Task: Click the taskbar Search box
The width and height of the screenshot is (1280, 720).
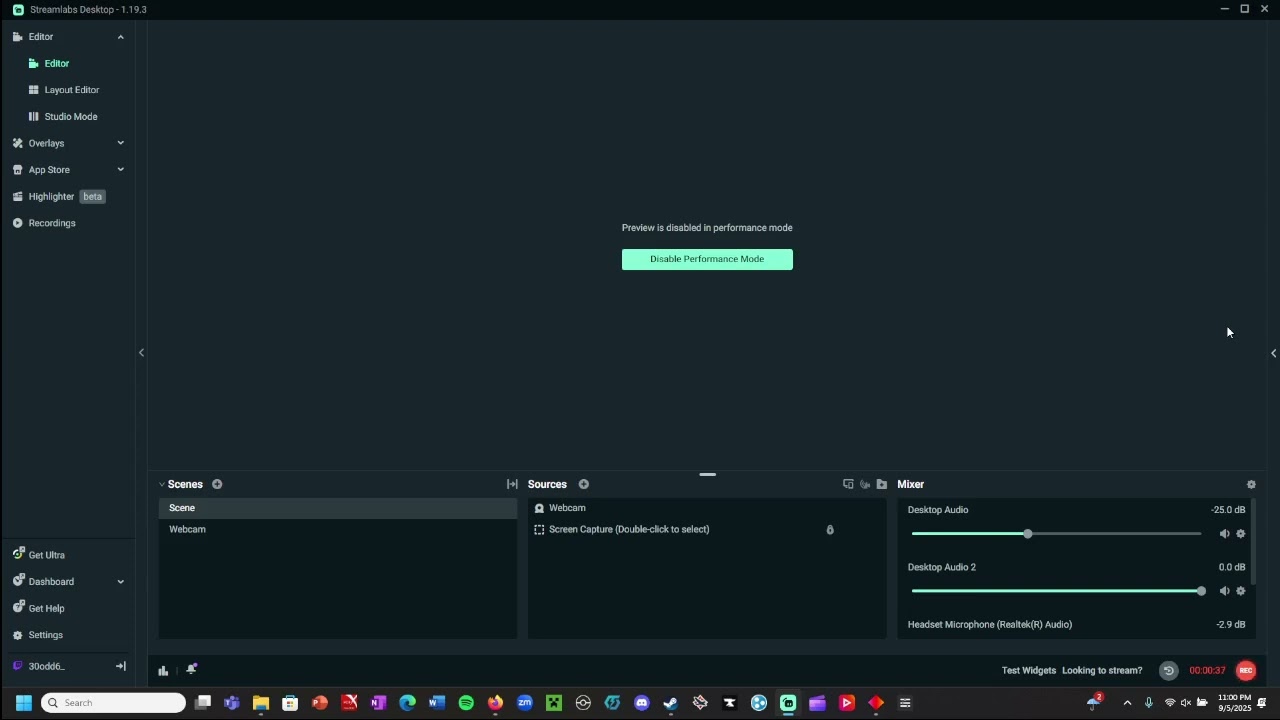Action: (x=113, y=703)
